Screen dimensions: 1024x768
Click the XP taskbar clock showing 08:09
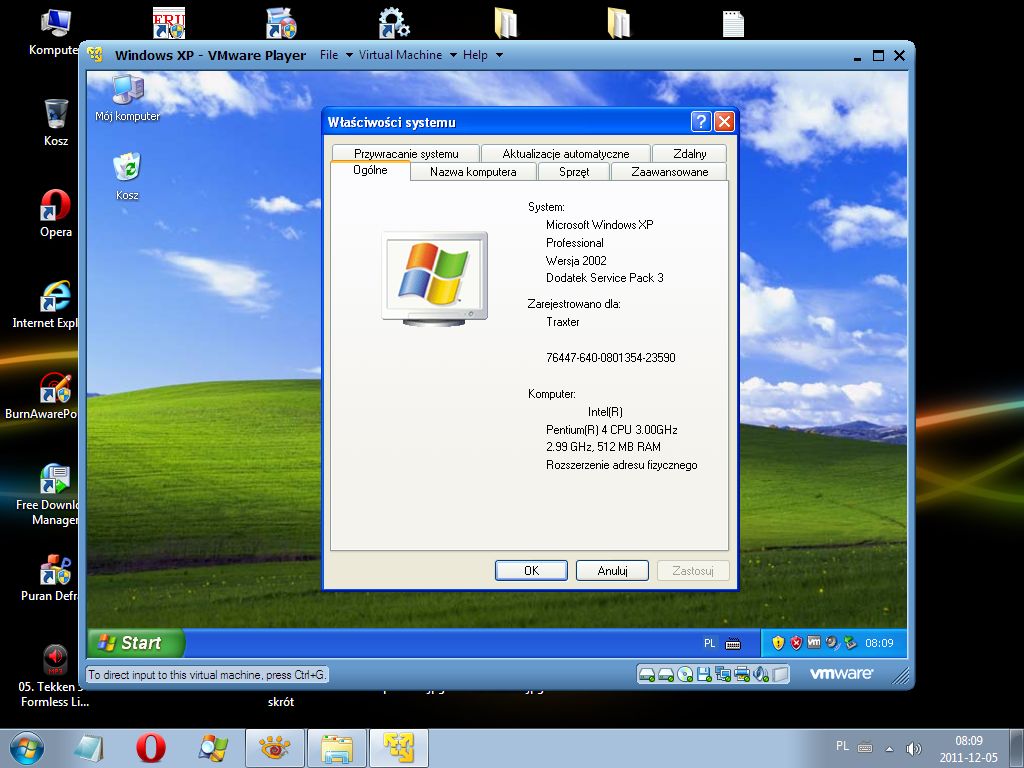(879, 643)
